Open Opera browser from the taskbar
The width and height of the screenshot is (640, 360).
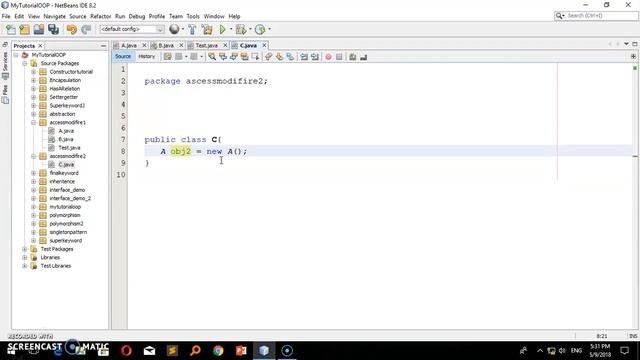coord(127,351)
